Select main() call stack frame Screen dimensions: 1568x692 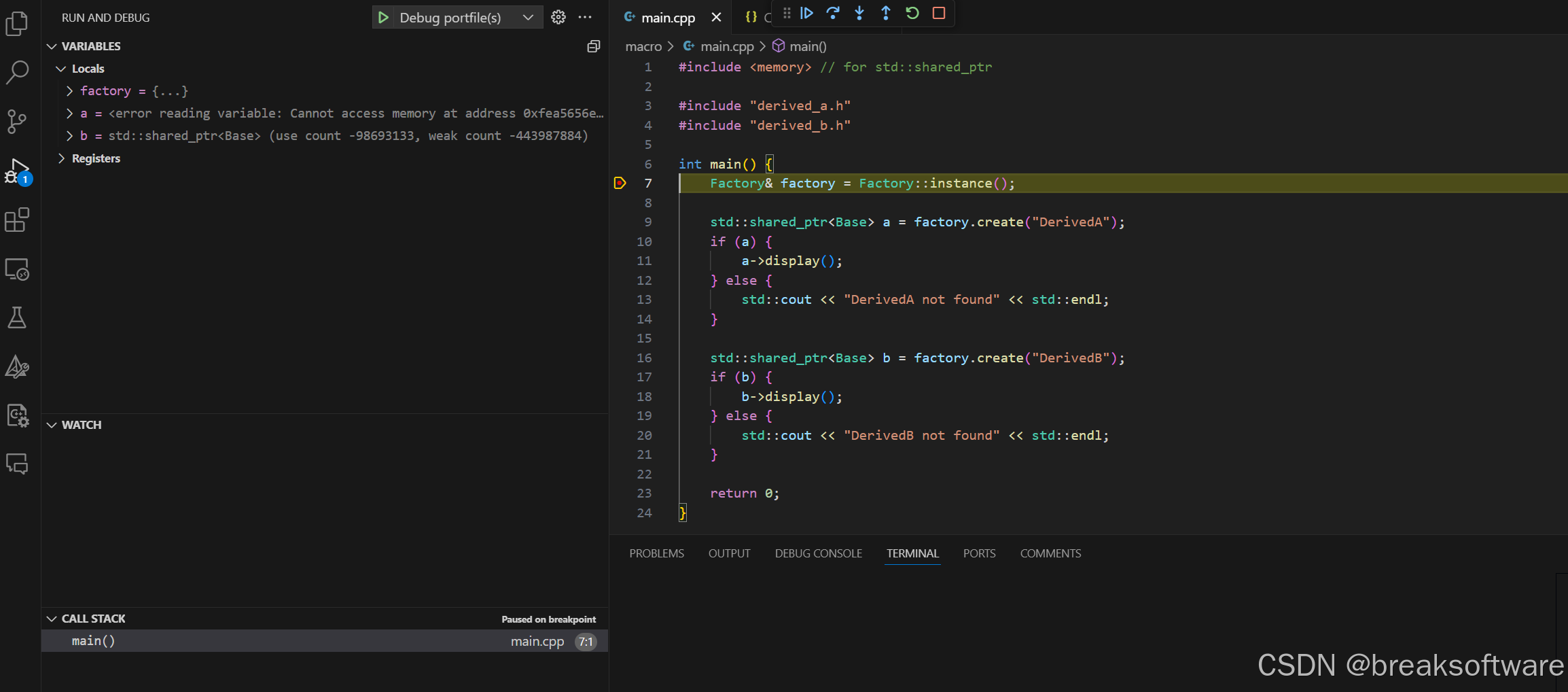coord(325,641)
